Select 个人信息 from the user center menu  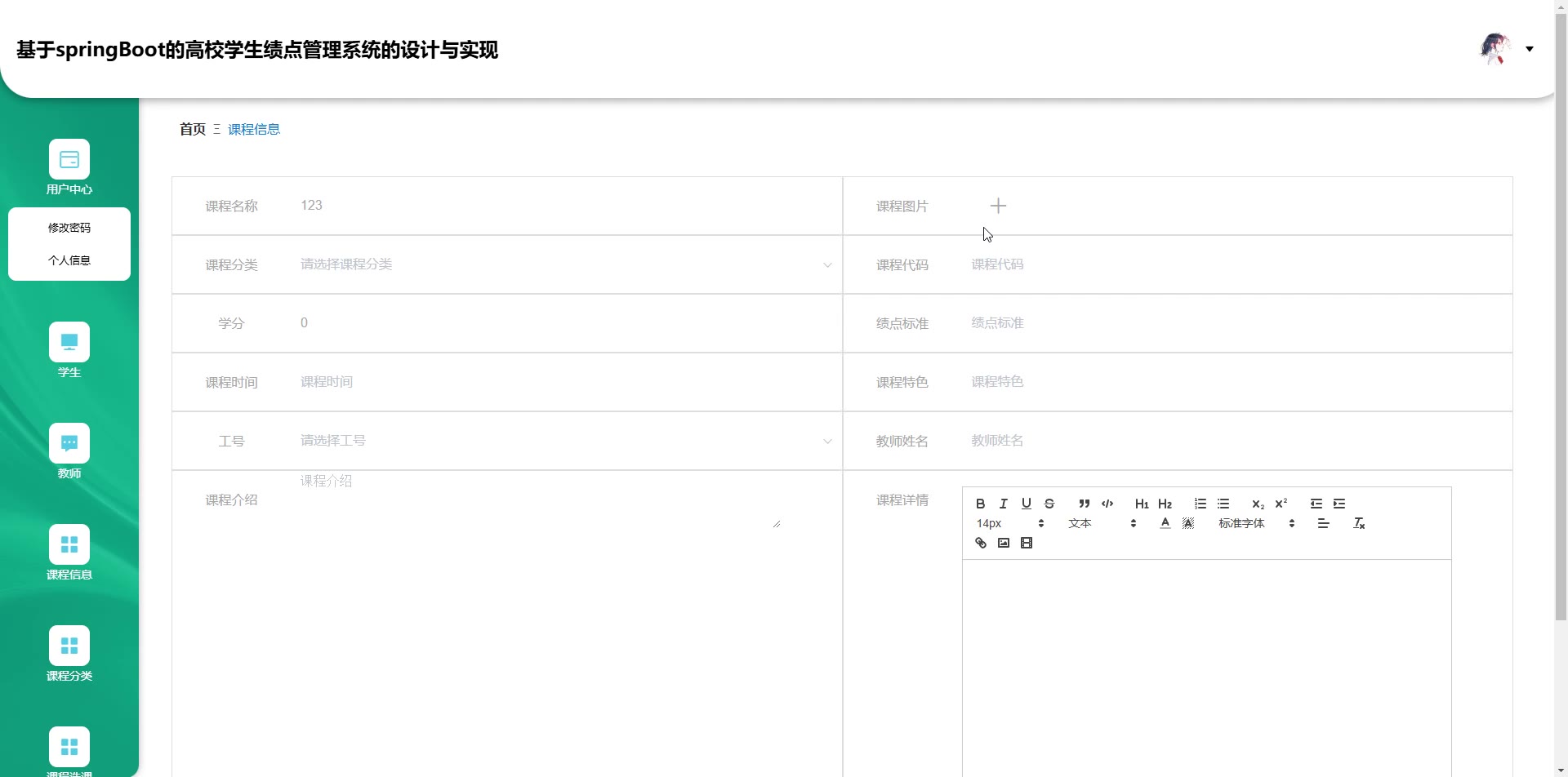(69, 260)
